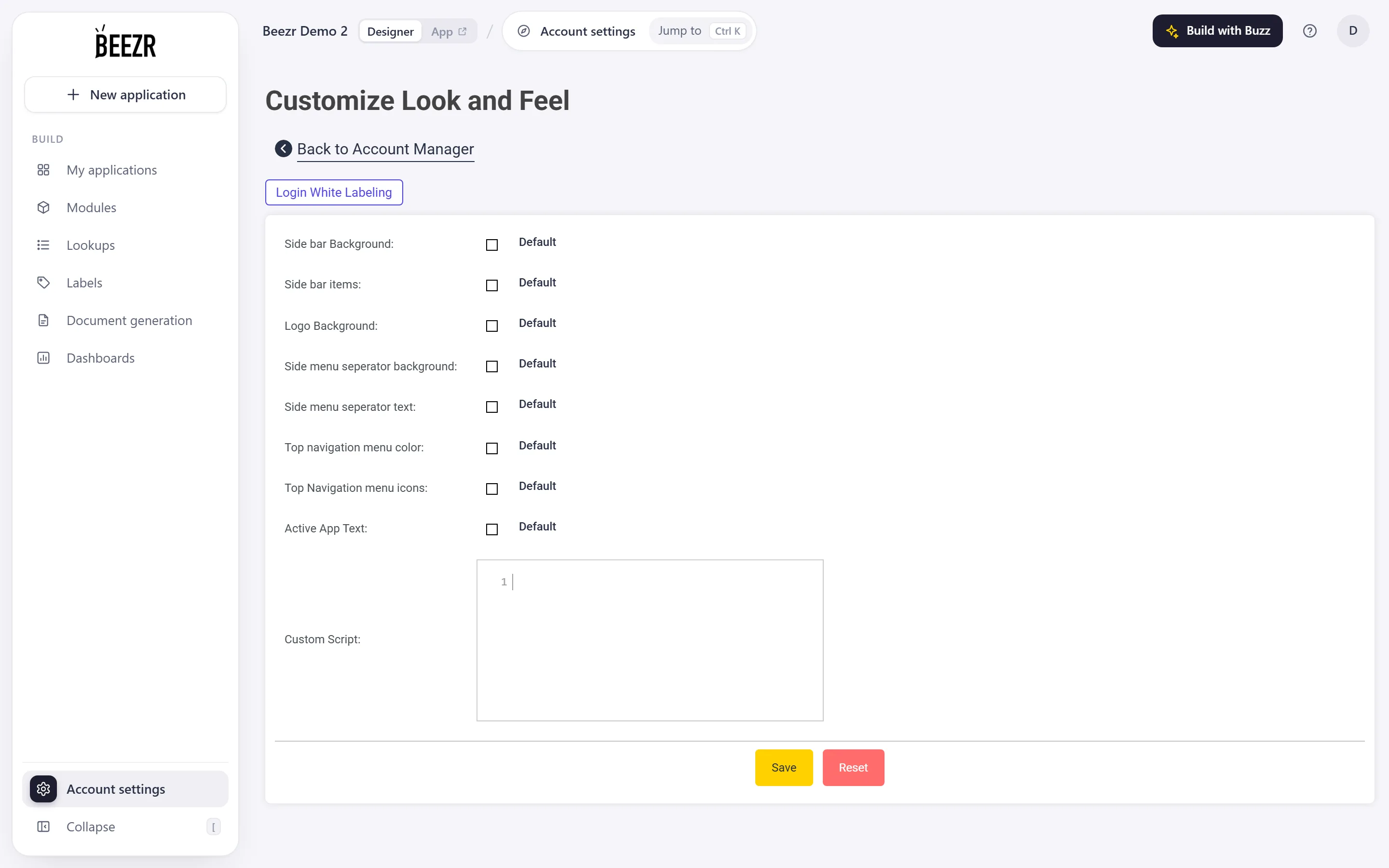The width and height of the screenshot is (1389, 868).
Task: Open the help question mark icon
Action: pos(1309,31)
